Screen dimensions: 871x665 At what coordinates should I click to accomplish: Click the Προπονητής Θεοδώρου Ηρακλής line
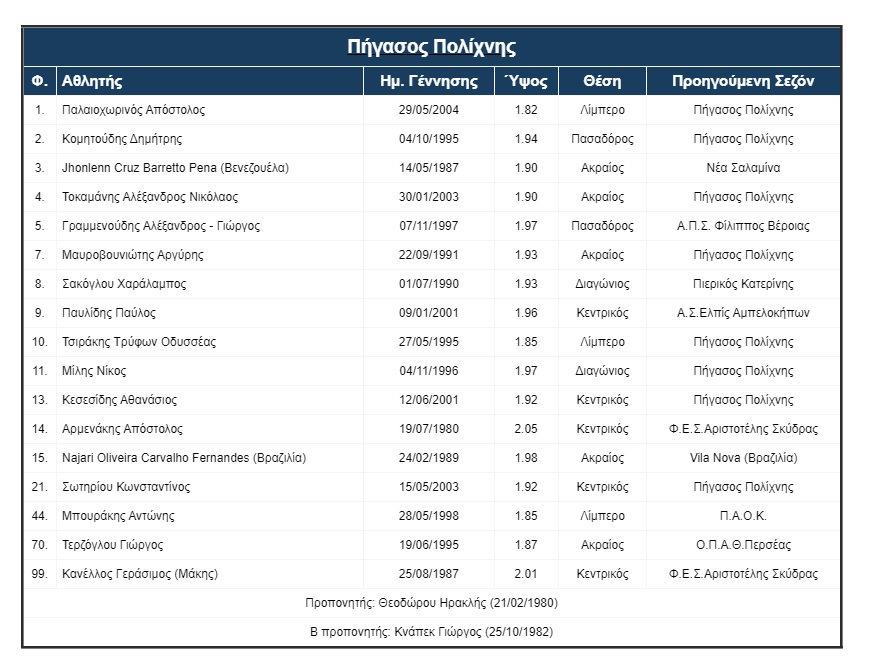click(x=432, y=603)
